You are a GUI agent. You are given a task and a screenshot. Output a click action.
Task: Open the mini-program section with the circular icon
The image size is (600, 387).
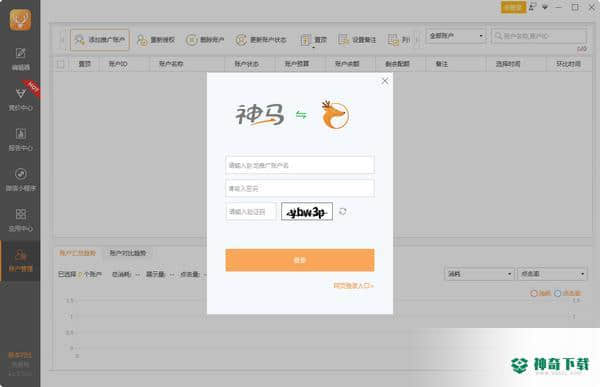click(x=20, y=180)
